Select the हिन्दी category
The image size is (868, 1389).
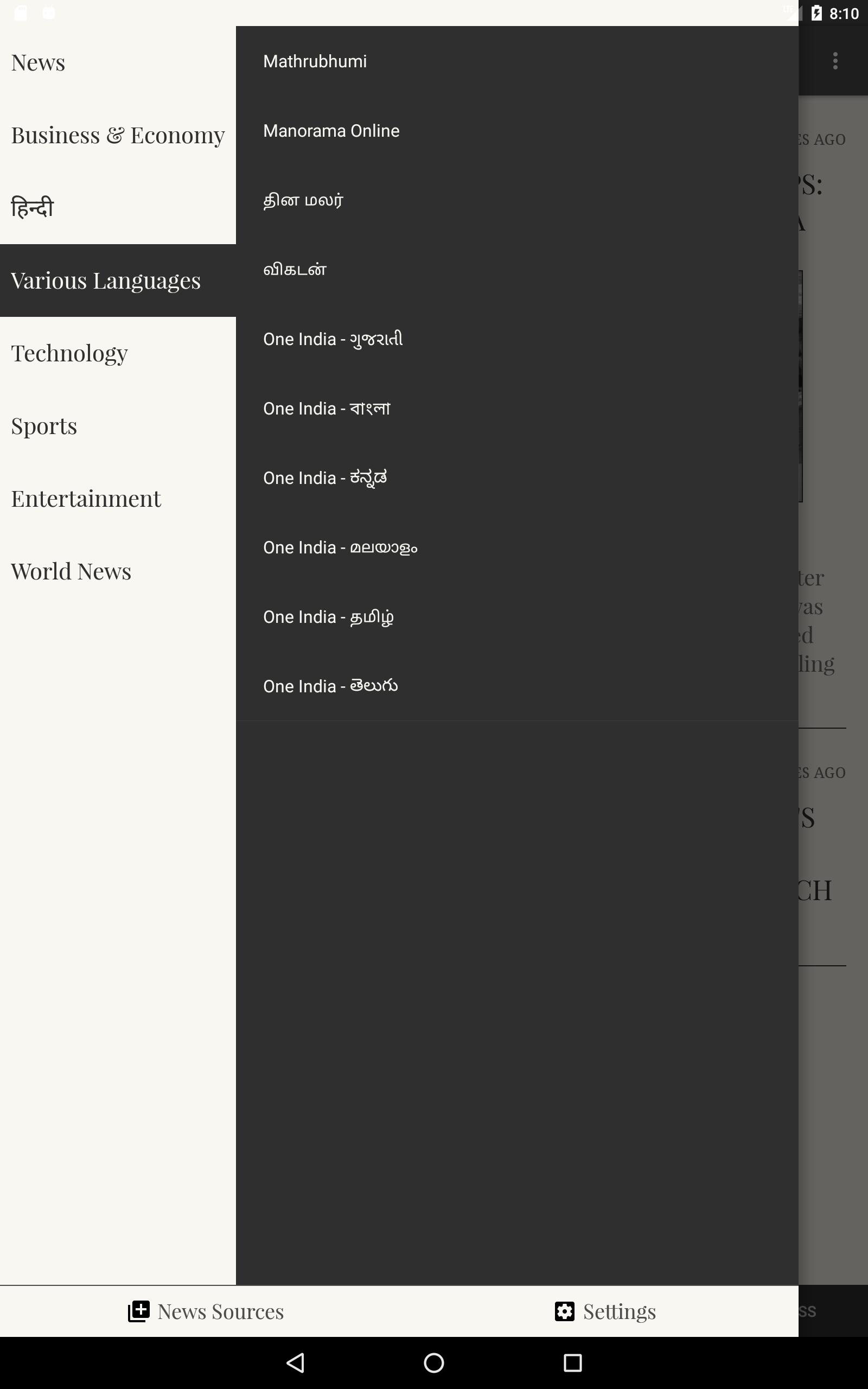[118, 208]
